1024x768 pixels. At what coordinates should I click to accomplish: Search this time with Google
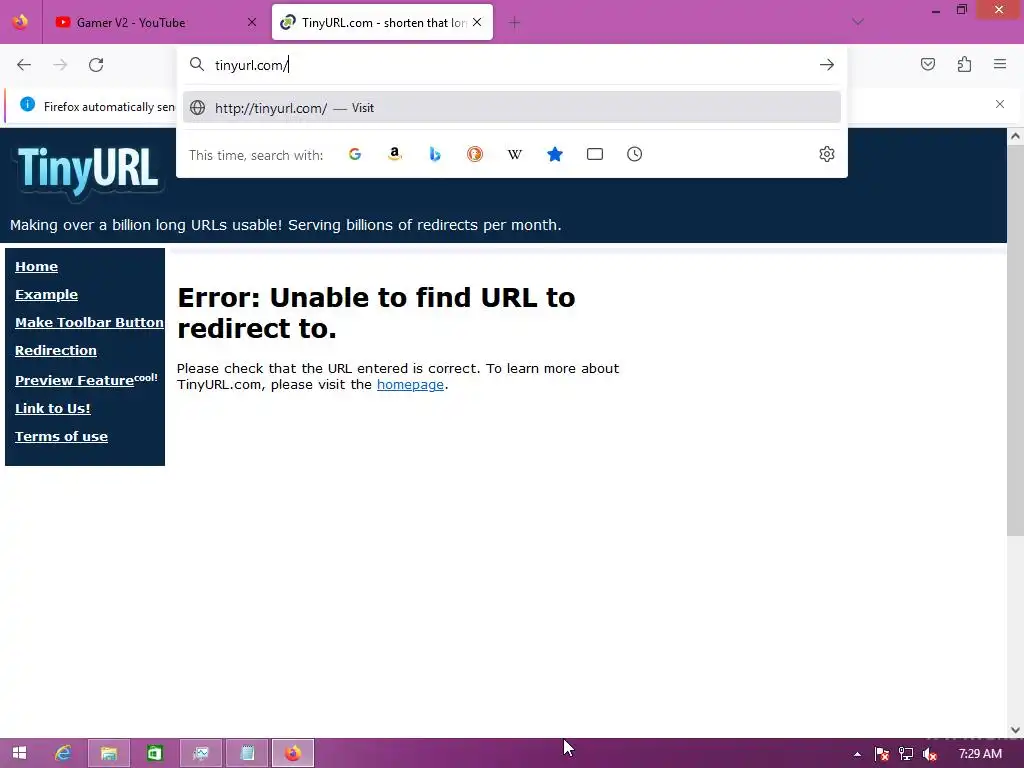tap(355, 154)
